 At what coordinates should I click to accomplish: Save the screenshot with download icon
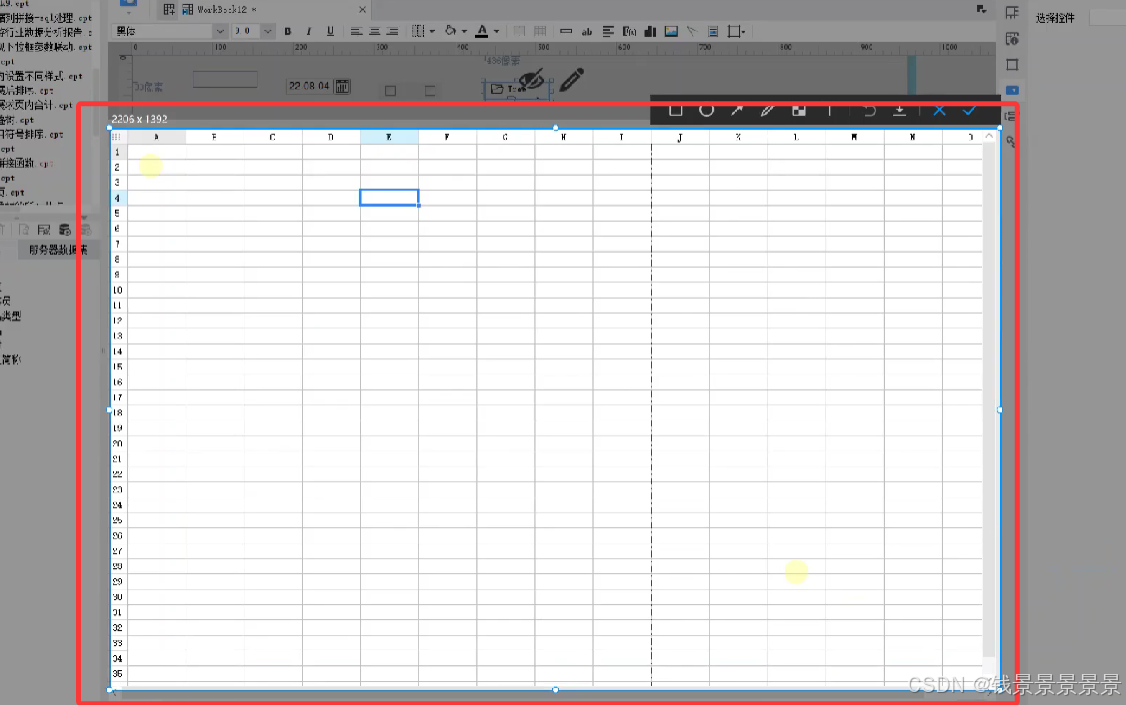click(x=899, y=110)
